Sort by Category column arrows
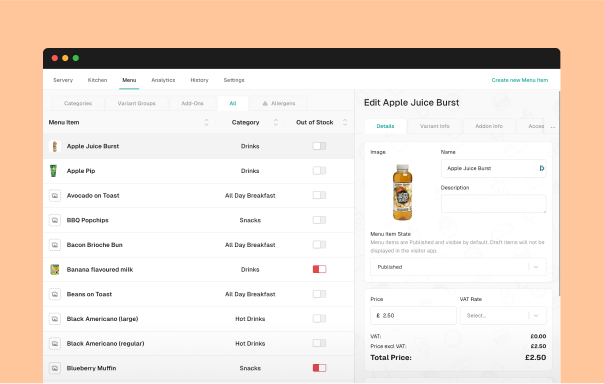 click(x=276, y=122)
